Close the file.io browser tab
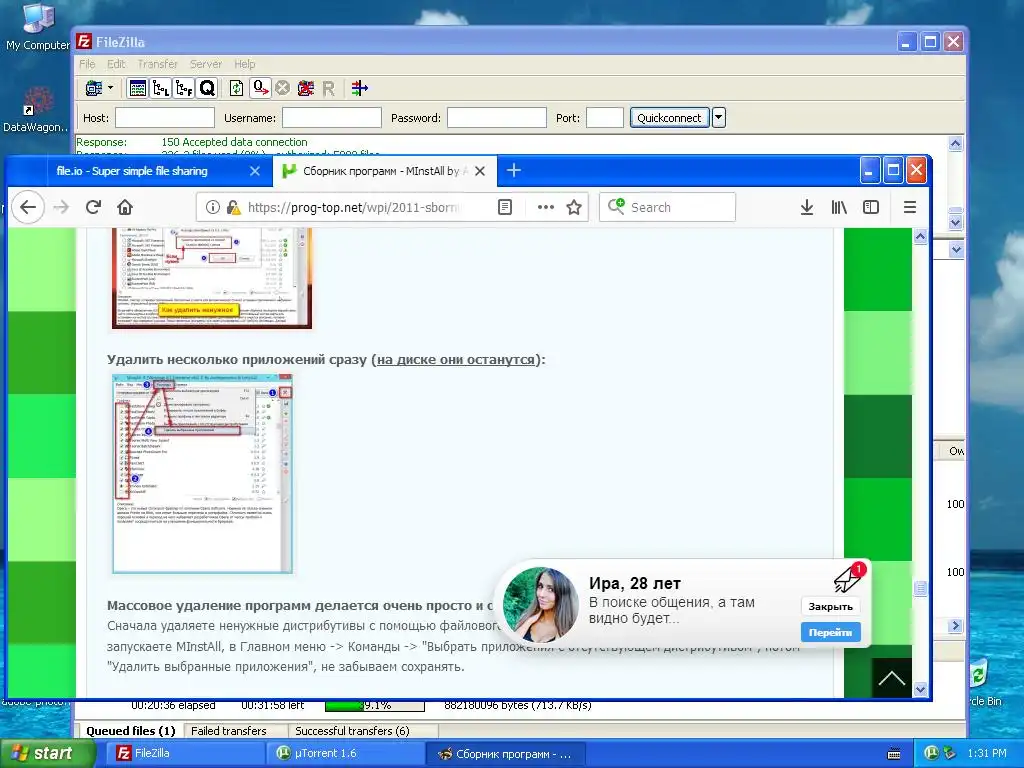The image size is (1024, 768). coord(255,171)
